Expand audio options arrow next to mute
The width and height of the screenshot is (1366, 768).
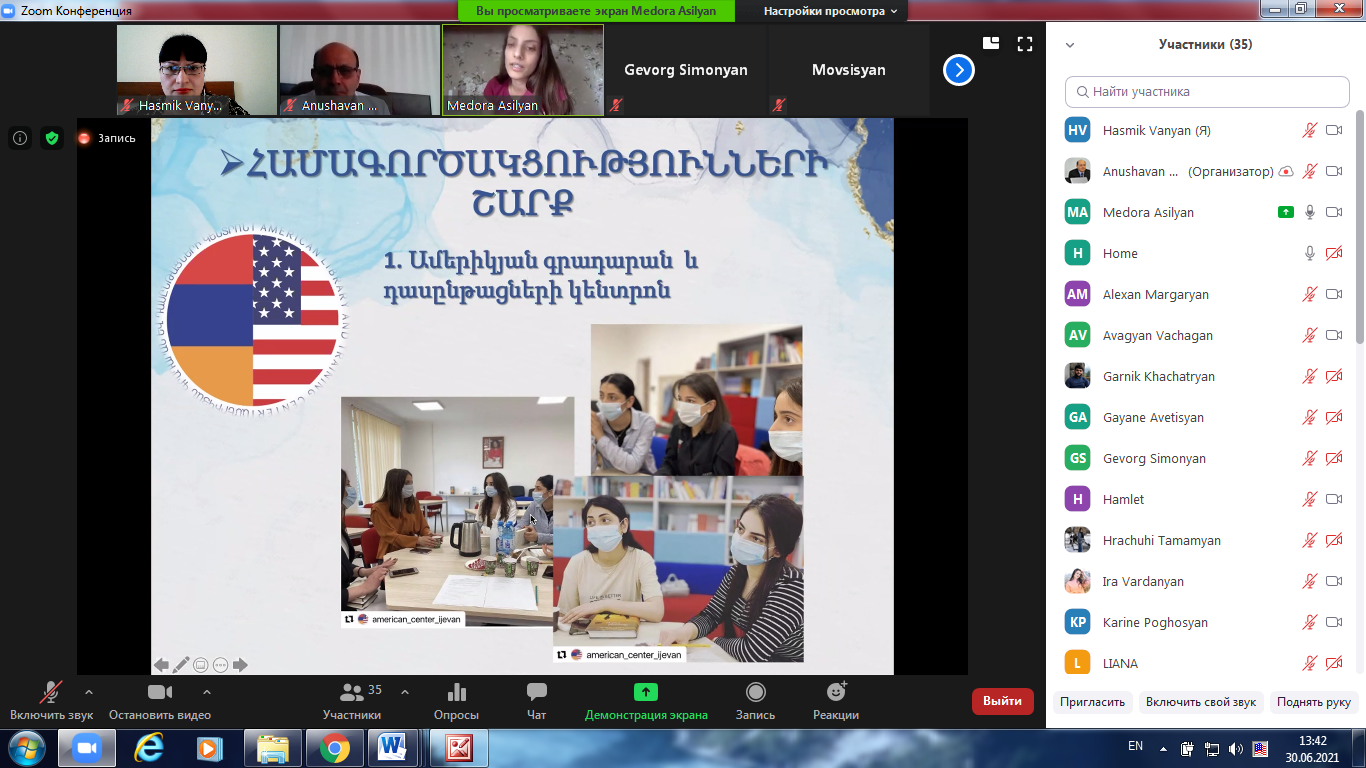click(89, 691)
